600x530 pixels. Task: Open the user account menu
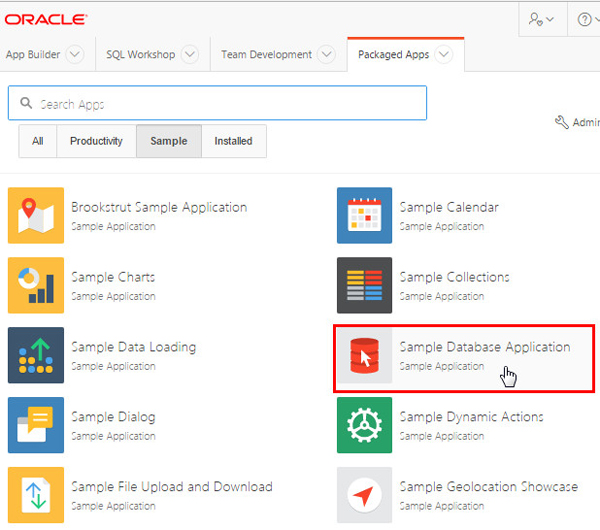[543, 19]
